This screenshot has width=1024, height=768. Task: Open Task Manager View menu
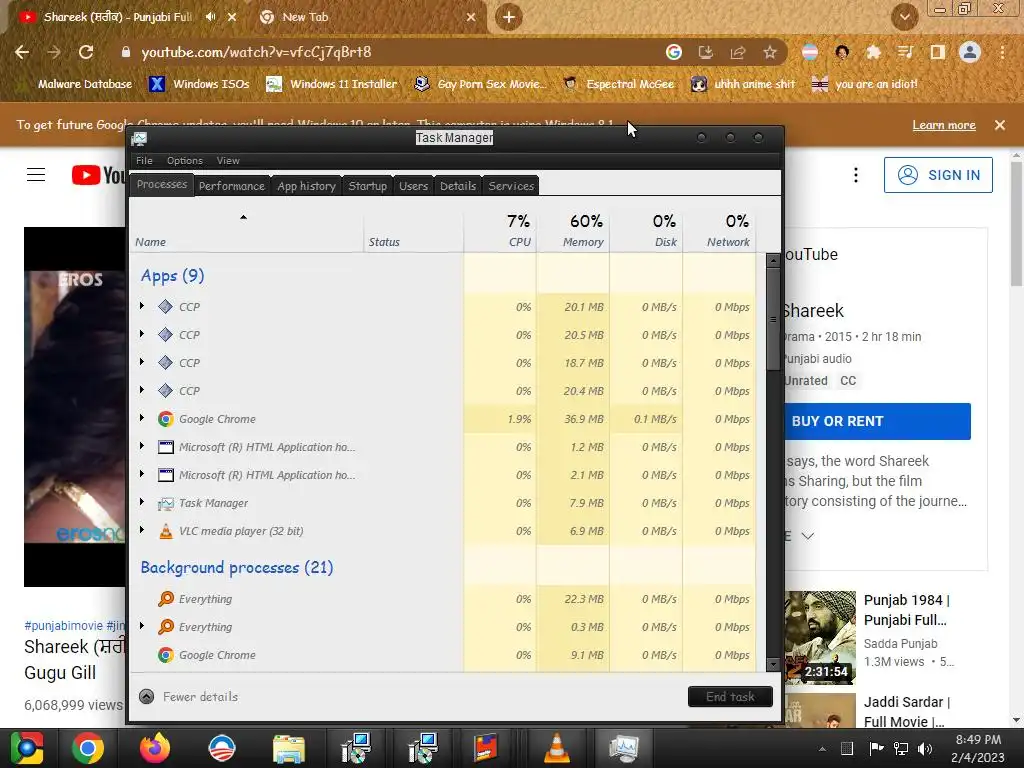228,161
